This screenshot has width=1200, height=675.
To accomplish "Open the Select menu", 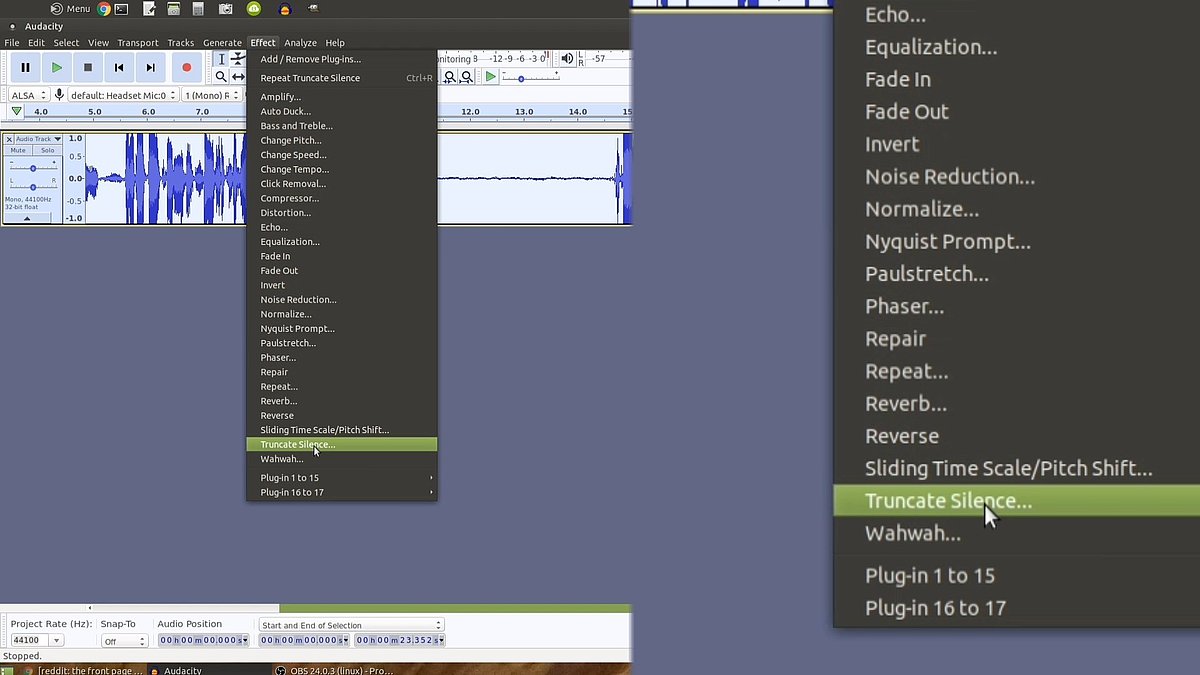I will click(66, 43).
